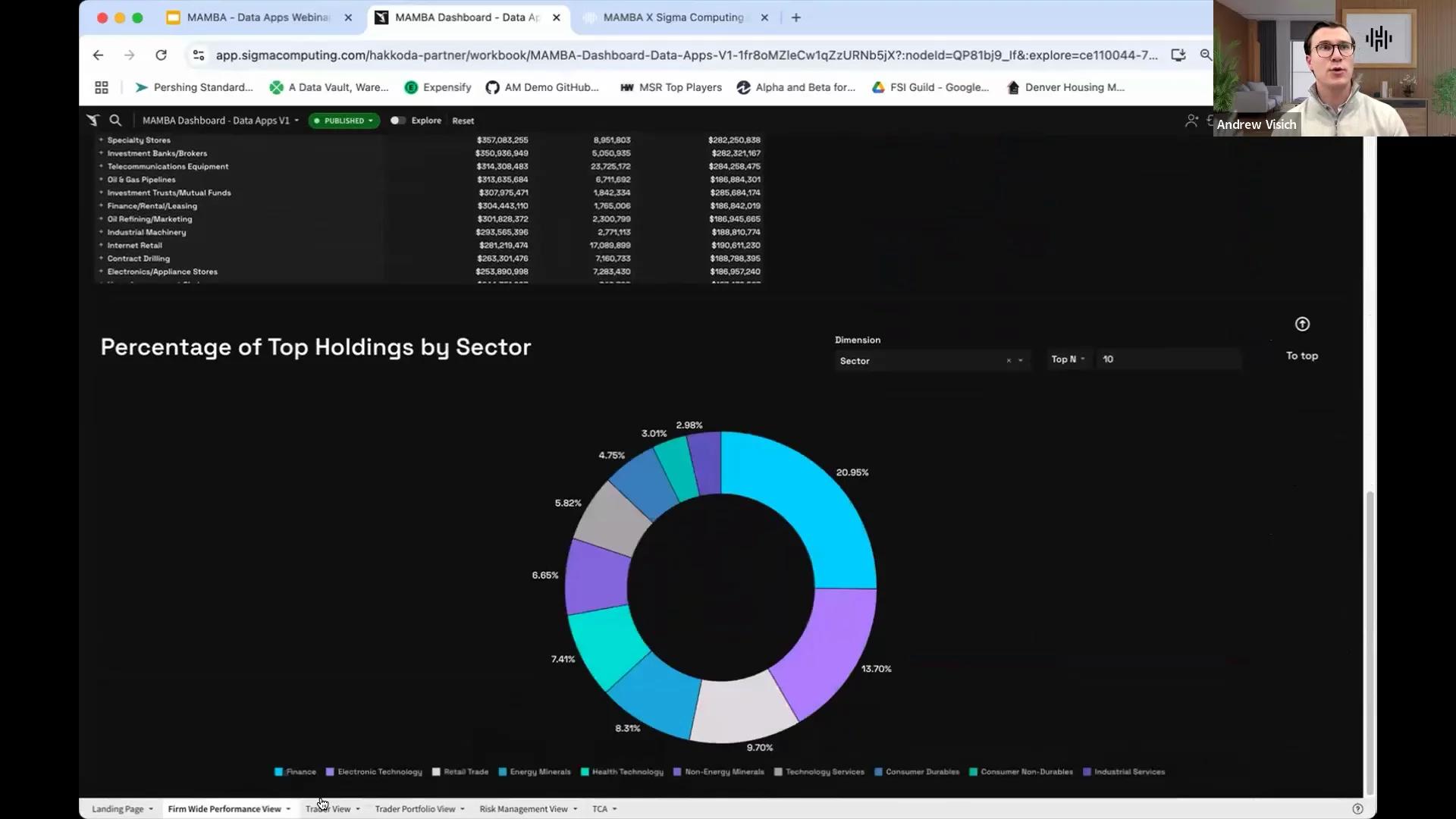Click the Electronic Technology legend swatch
The width and height of the screenshot is (1456, 819).
(x=330, y=772)
